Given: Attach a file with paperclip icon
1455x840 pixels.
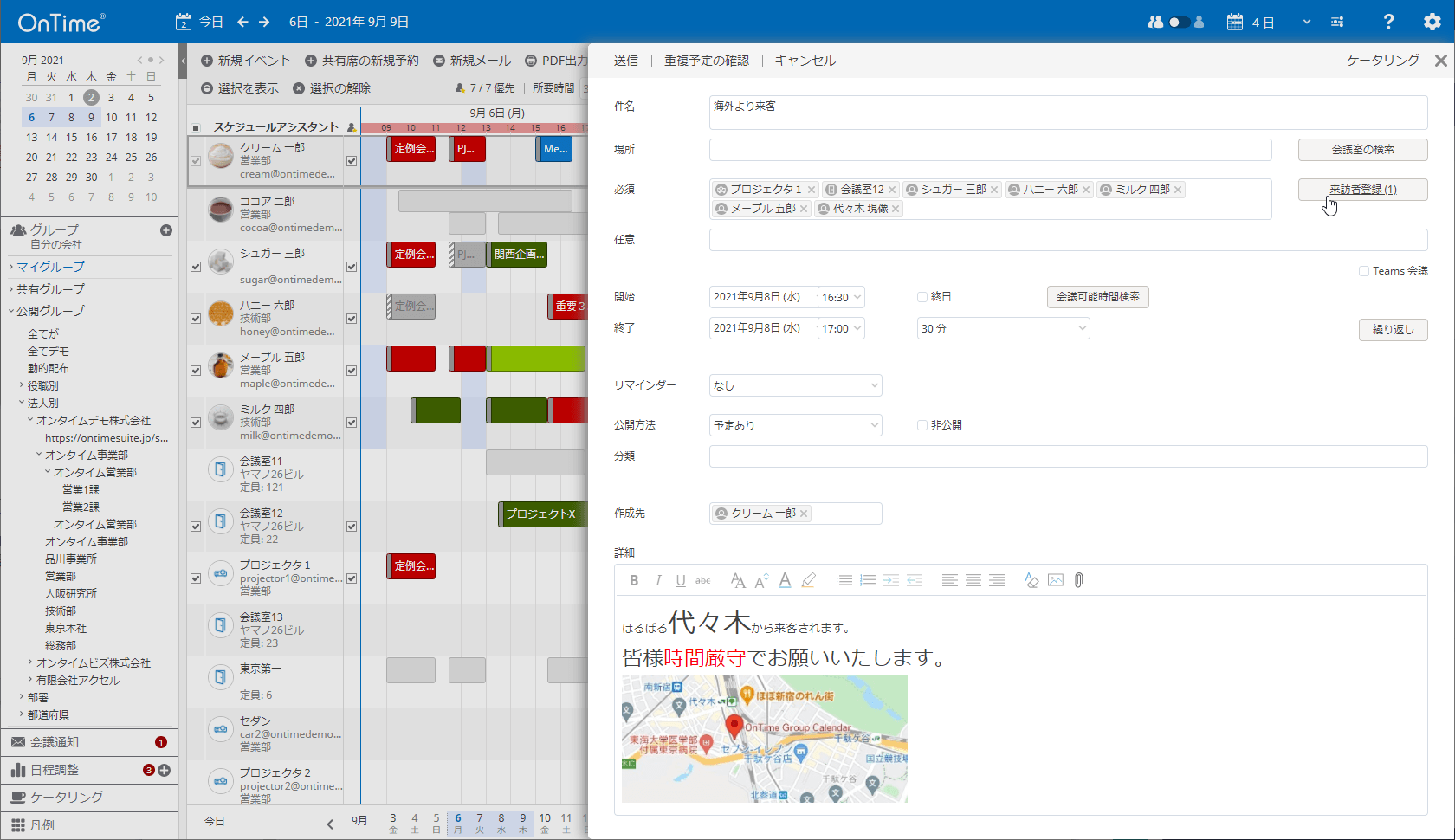Looking at the screenshot, I should [x=1078, y=580].
